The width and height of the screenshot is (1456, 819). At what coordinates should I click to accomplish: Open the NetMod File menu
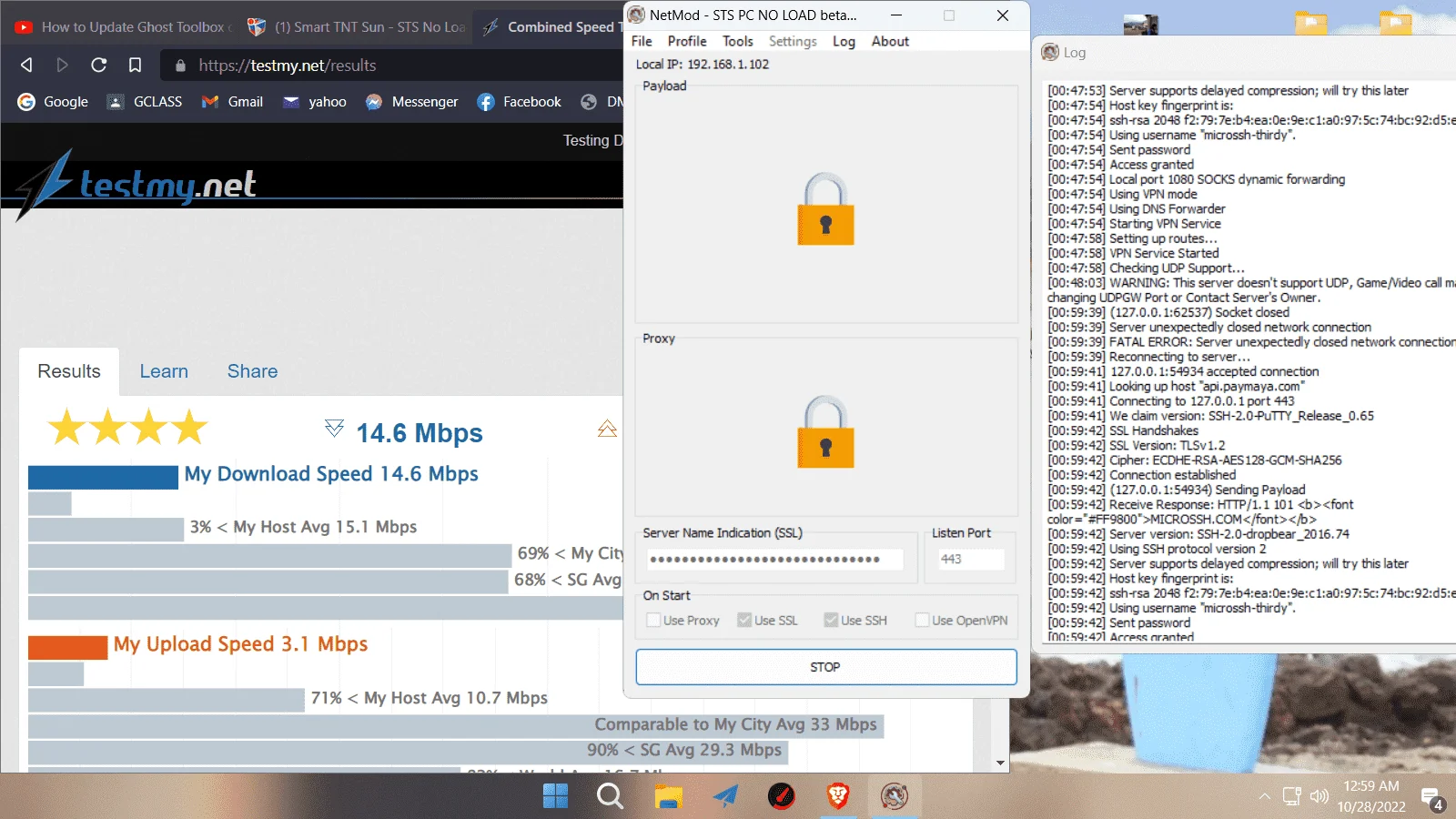(x=642, y=41)
